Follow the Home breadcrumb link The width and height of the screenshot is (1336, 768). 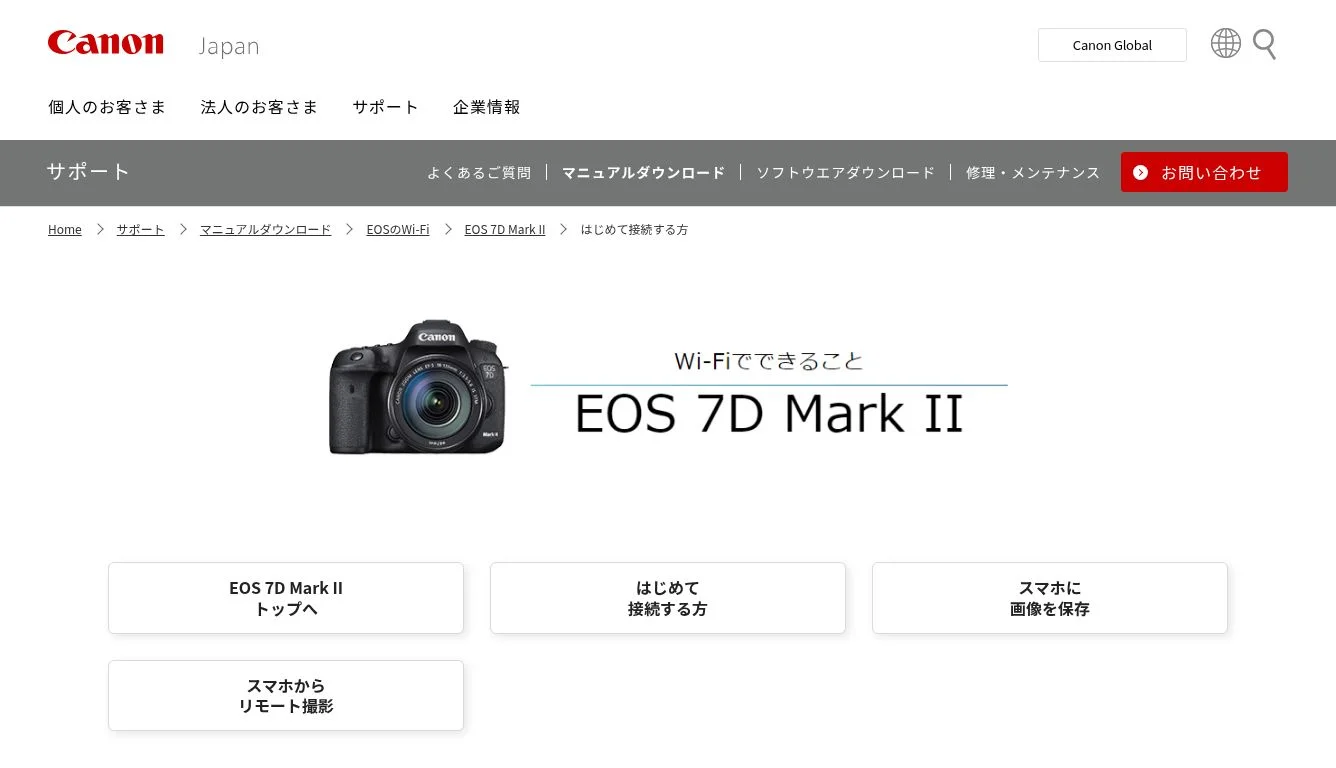tap(65, 230)
